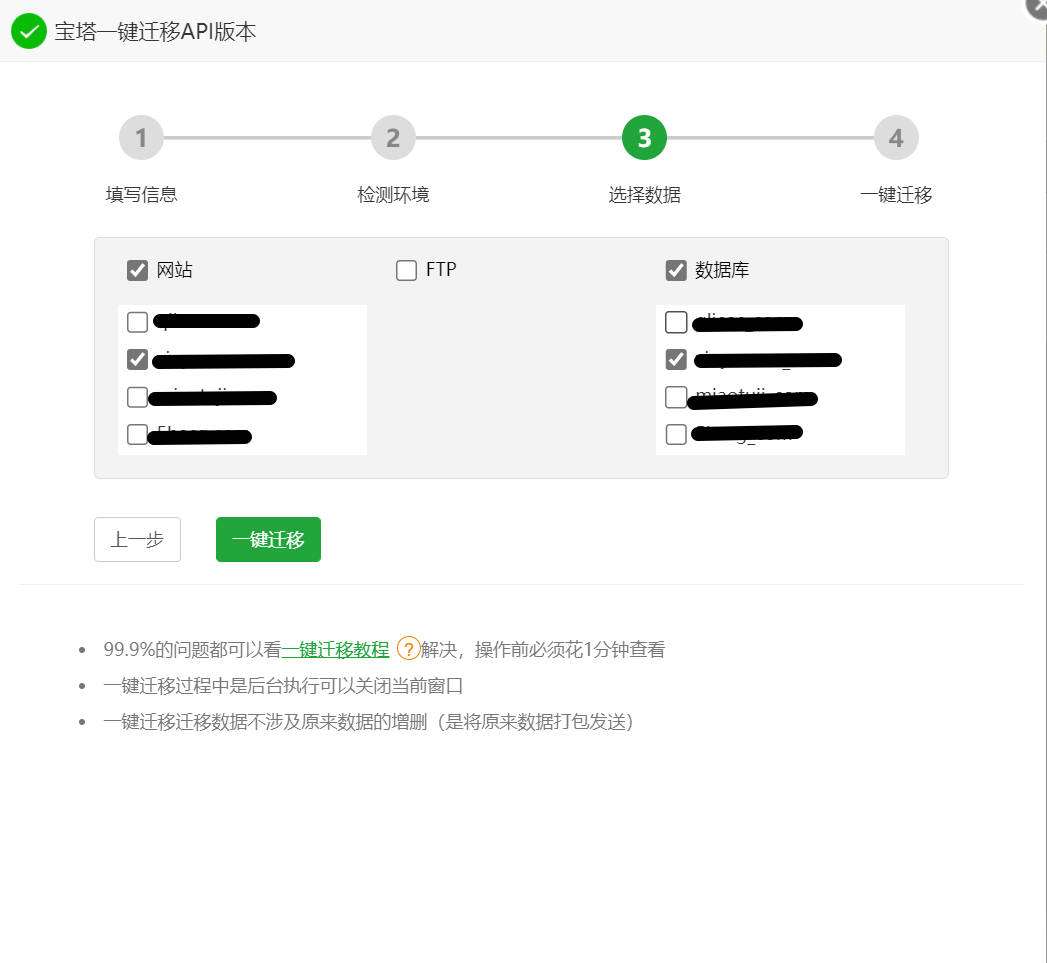Uncheck the selected second database entry

(x=675, y=359)
